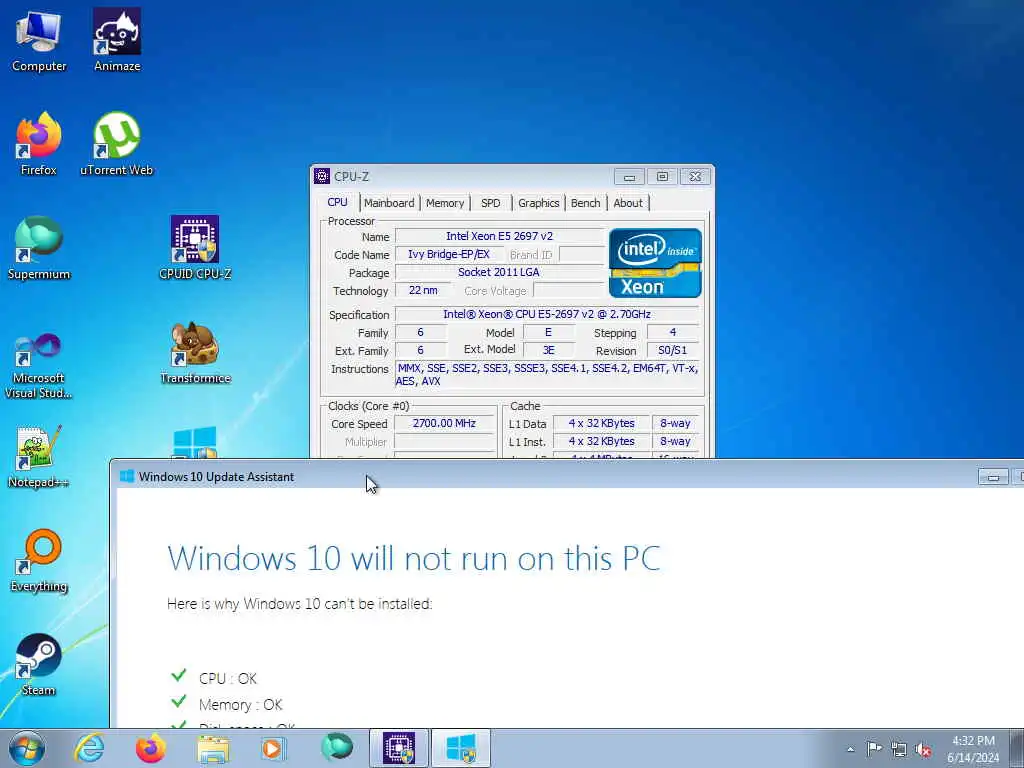Open the Computer desktop icon
This screenshot has height=768, width=1024.
point(39,40)
